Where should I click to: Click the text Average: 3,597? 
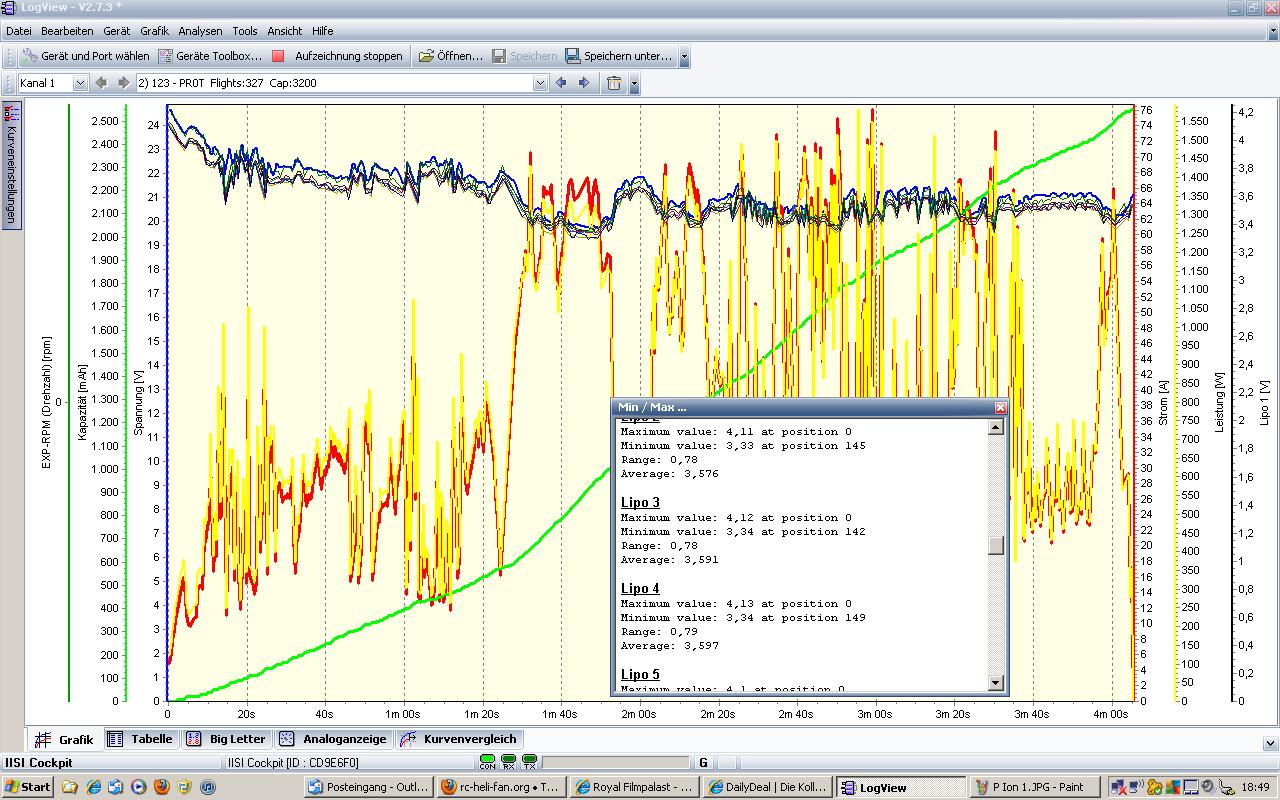[669, 646]
